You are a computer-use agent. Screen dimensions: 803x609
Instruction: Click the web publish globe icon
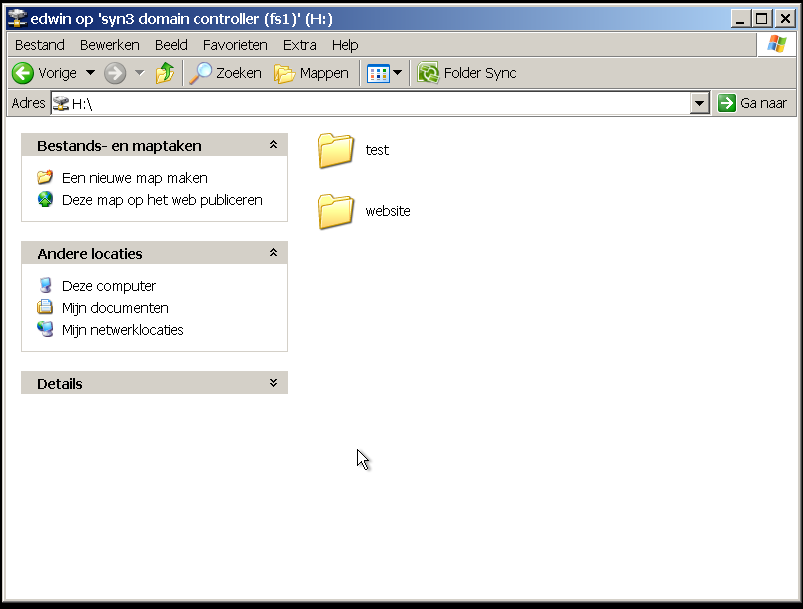45,199
